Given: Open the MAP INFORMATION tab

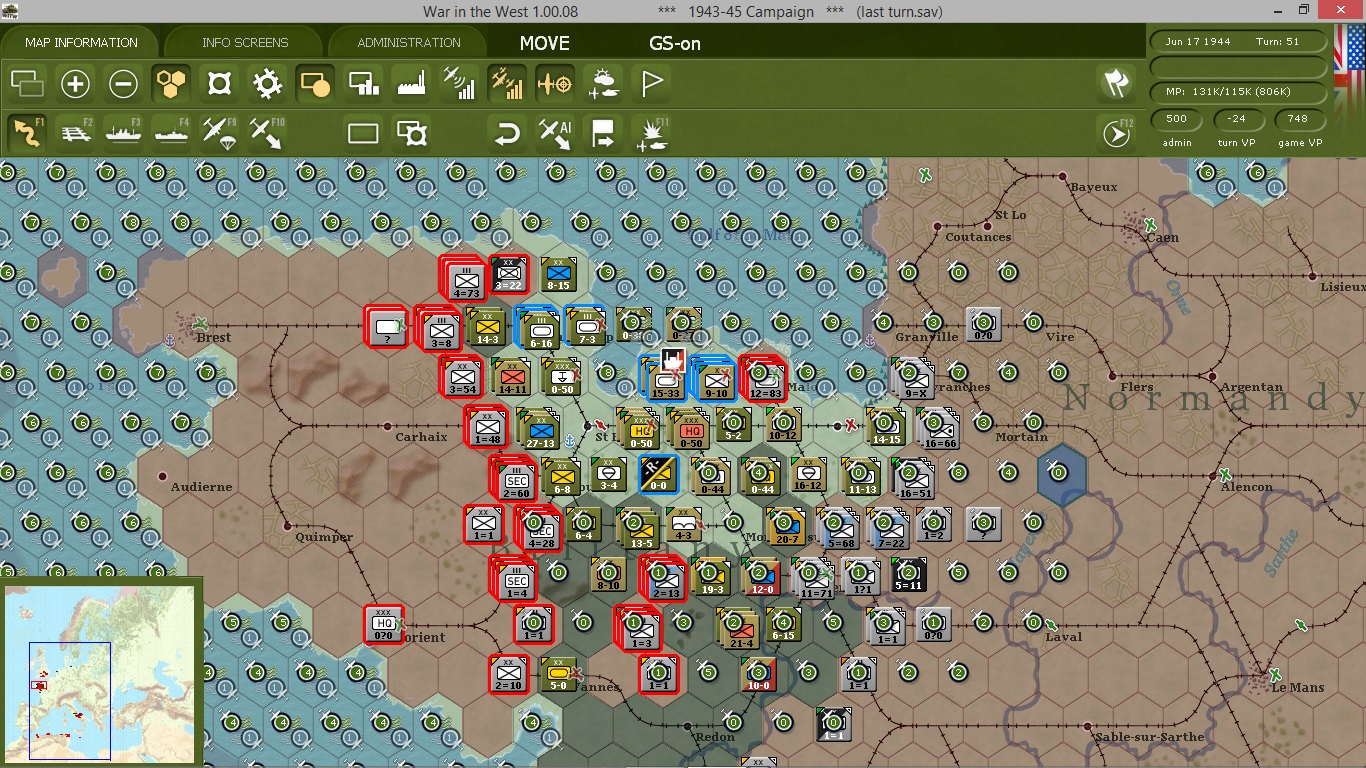Looking at the screenshot, I should click(x=81, y=43).
